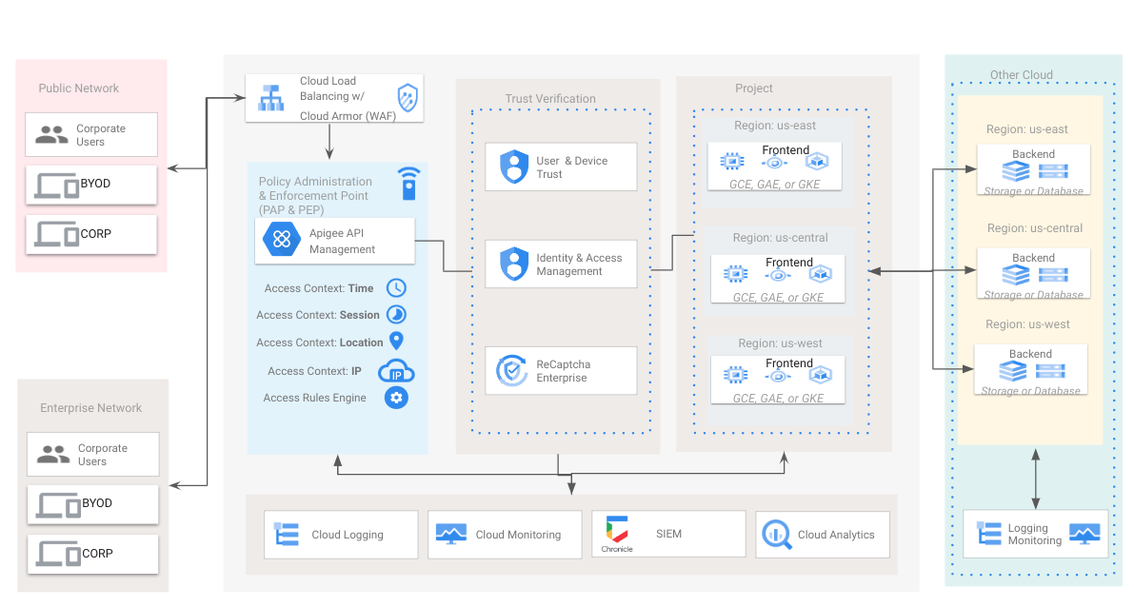The height and width of the screenshot is (607, 1134).
Task: Click the us-west Frontend middle App Engine icon
Action: point(777,376)
